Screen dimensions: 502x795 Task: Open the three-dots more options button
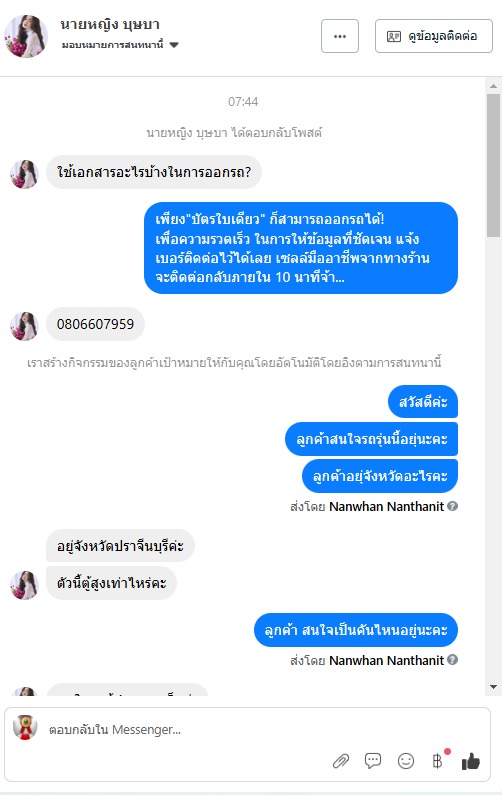pos(340,36)
